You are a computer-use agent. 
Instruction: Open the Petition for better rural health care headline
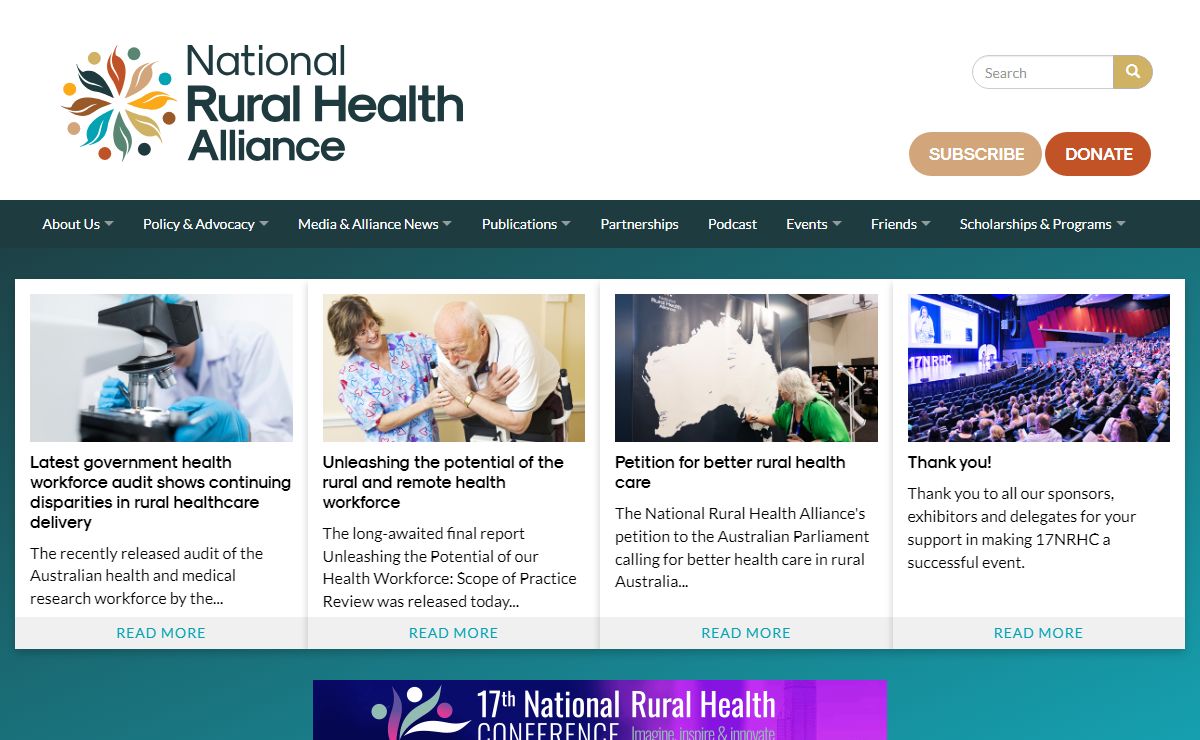click(x=730, y=472)
